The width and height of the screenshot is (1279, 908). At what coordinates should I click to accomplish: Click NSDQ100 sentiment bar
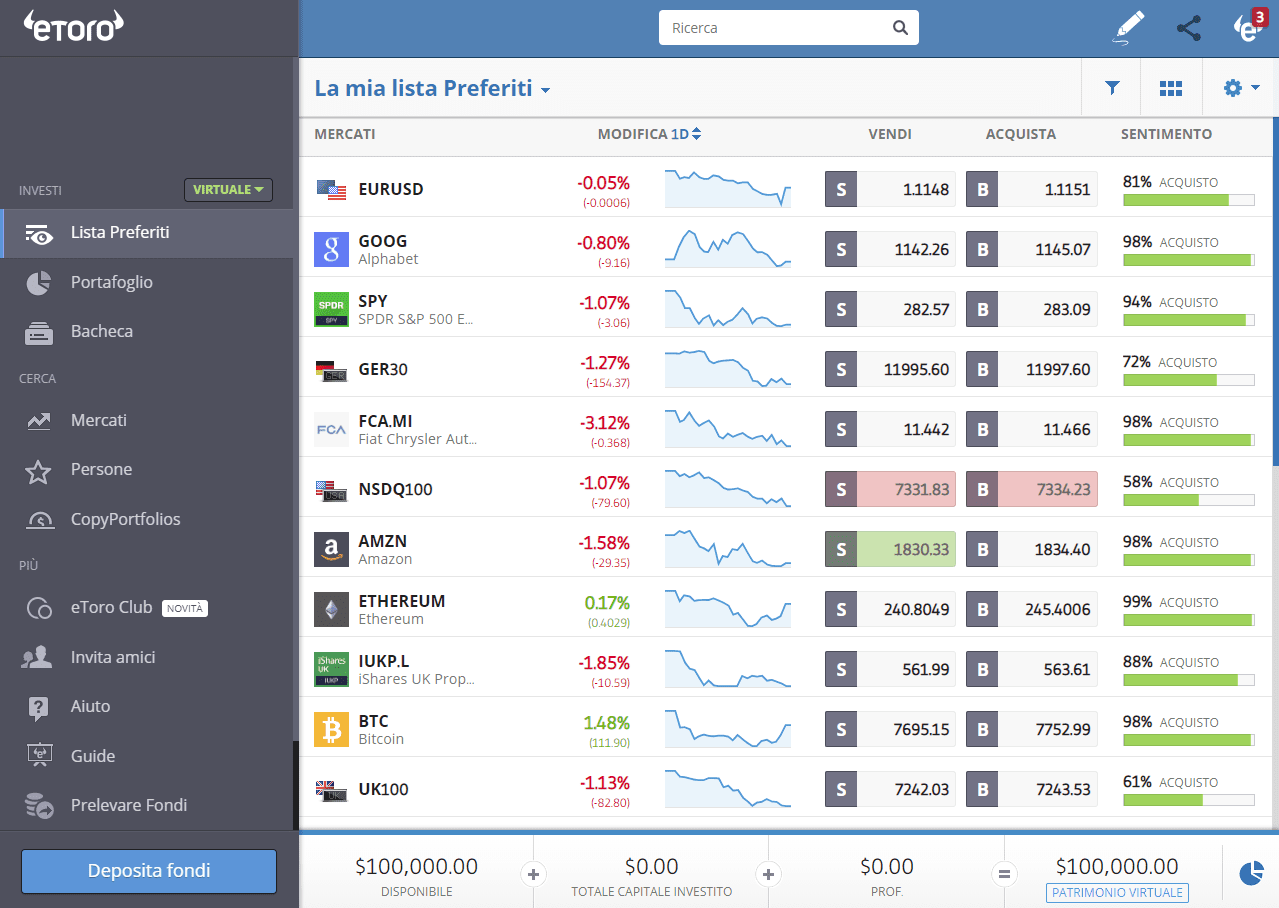(x=1189, y=500)
